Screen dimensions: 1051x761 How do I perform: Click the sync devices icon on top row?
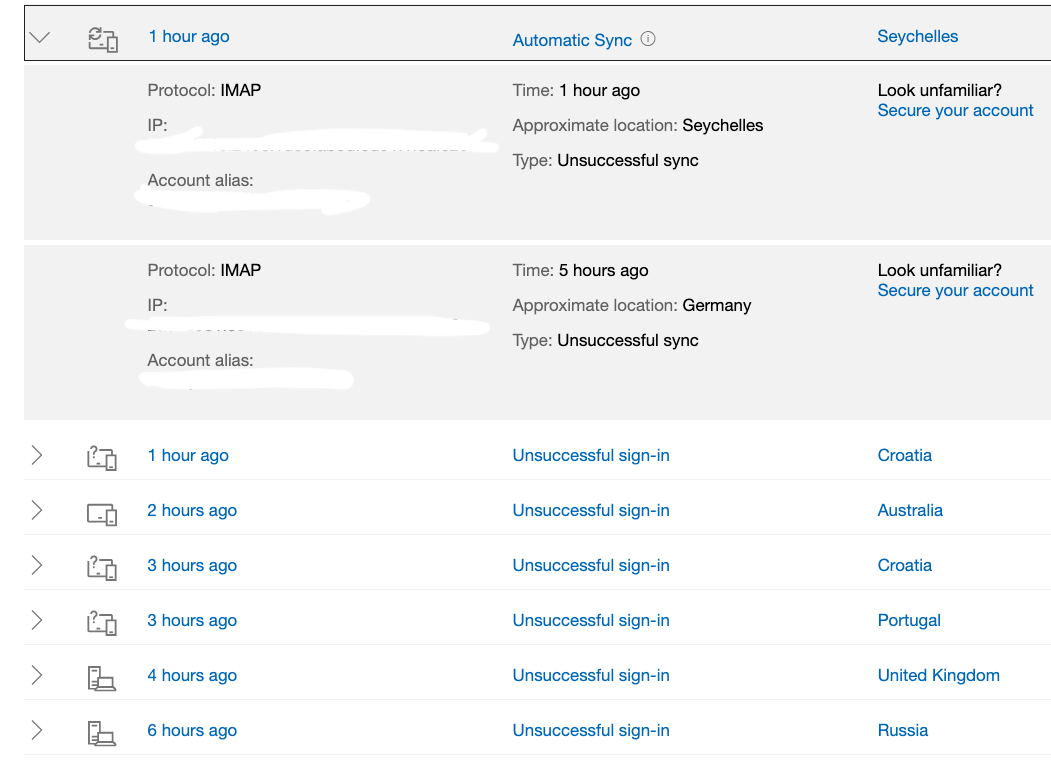[x=102, y=34]
